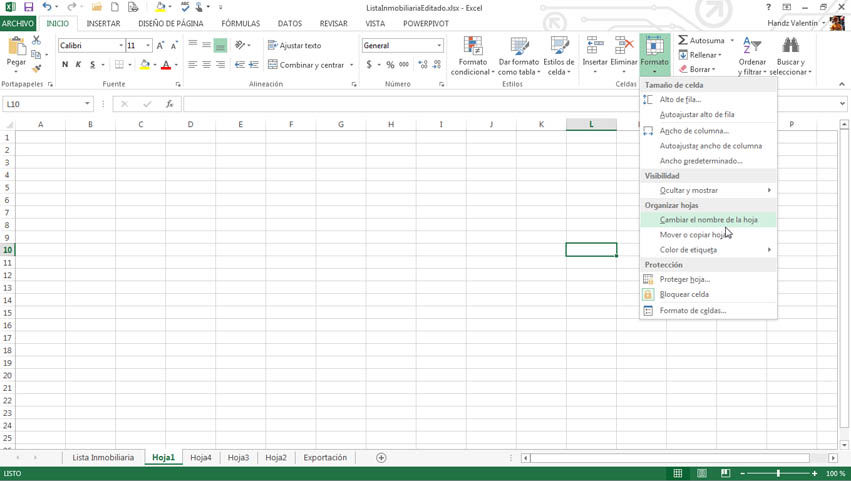Click the Insert Function fx icon

point(169,104)
